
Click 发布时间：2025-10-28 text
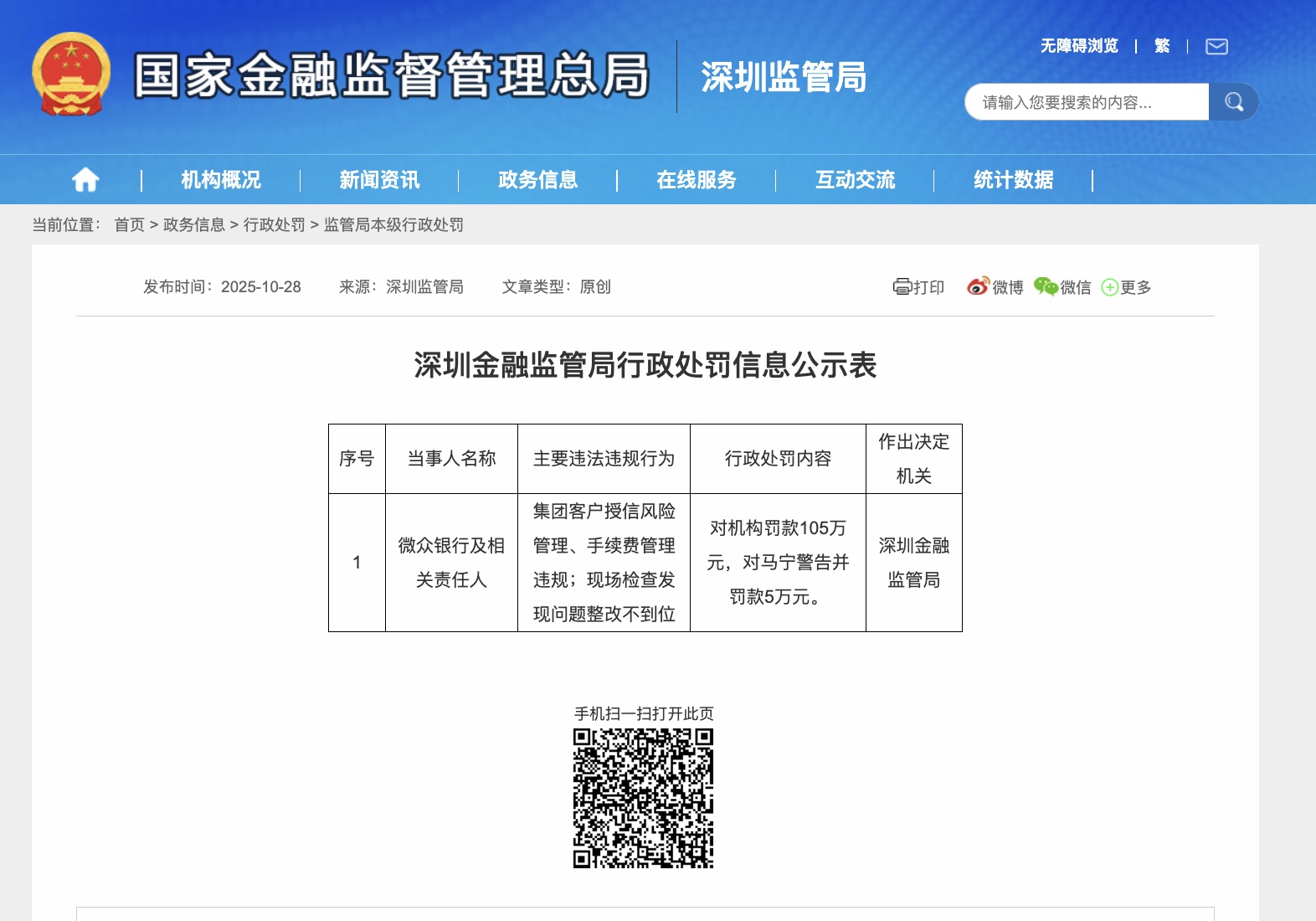(x=222, y=286)
